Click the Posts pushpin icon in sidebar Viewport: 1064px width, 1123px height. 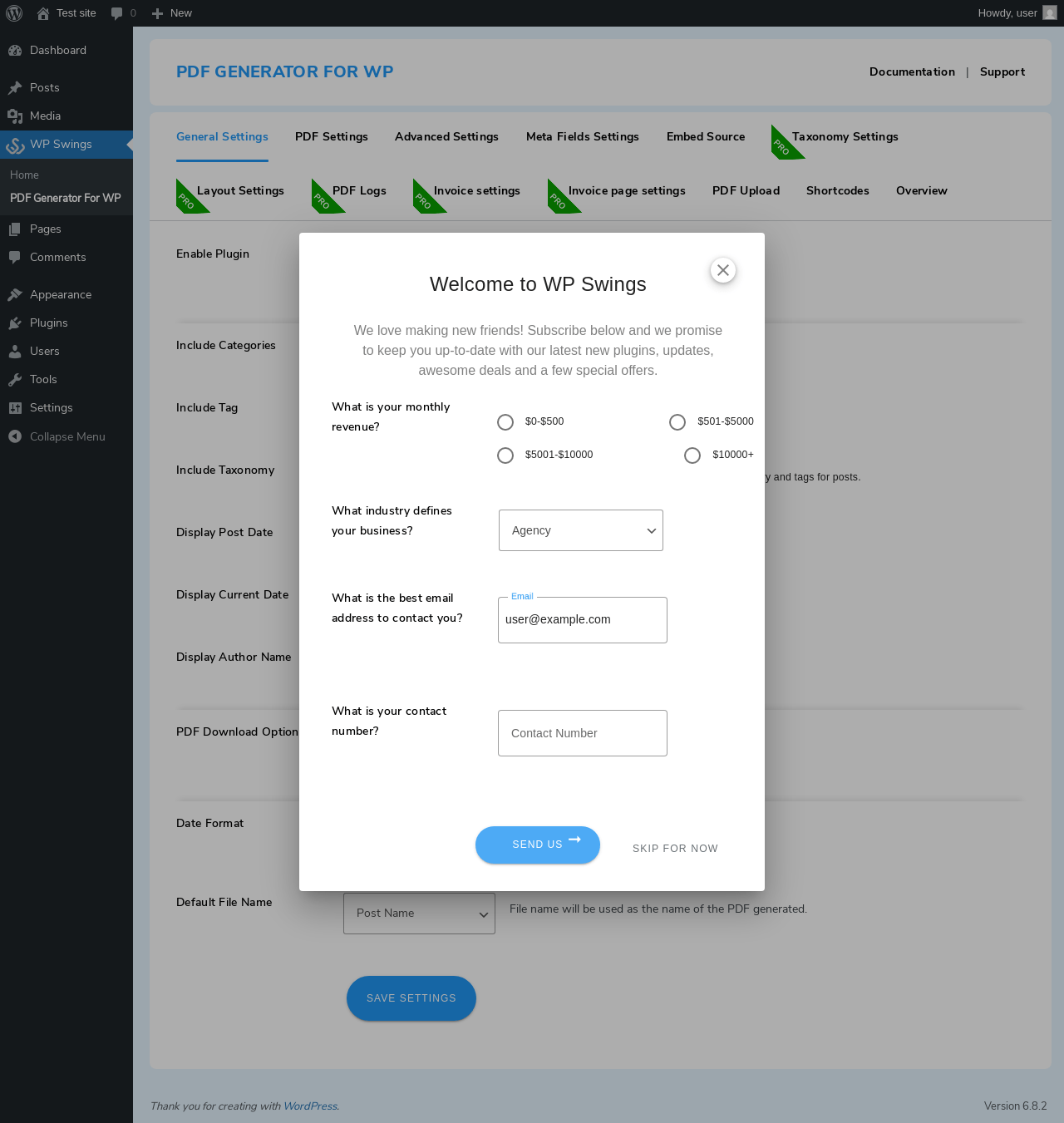click(15, 87)
